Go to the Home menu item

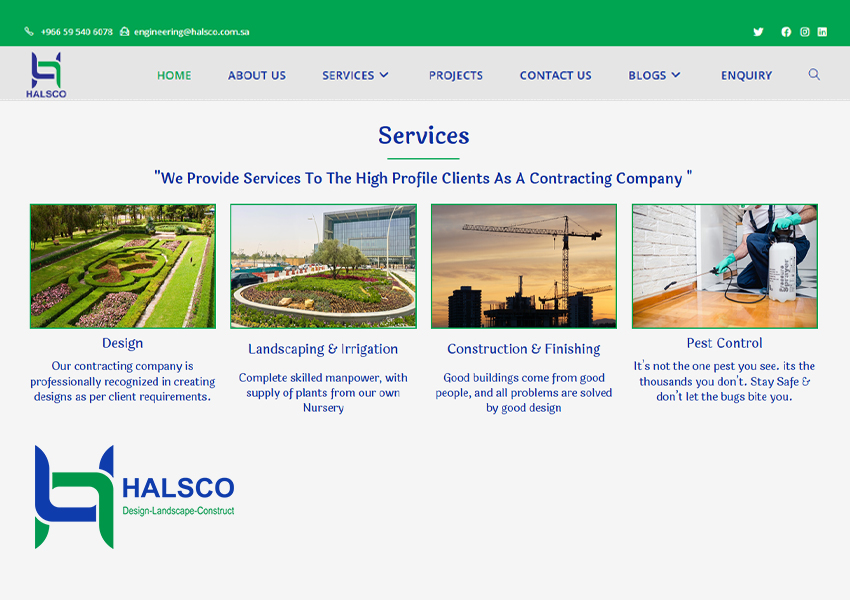(174, 75)
